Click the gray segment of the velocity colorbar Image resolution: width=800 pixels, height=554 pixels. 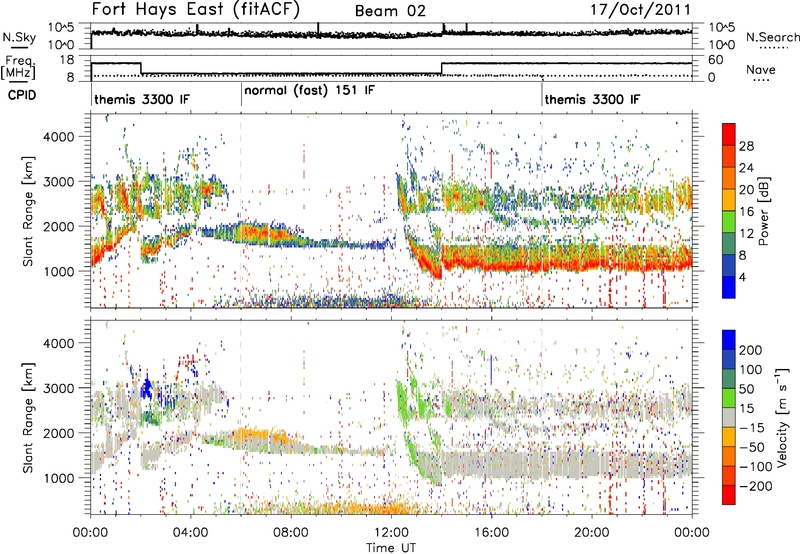pos(729,418)
